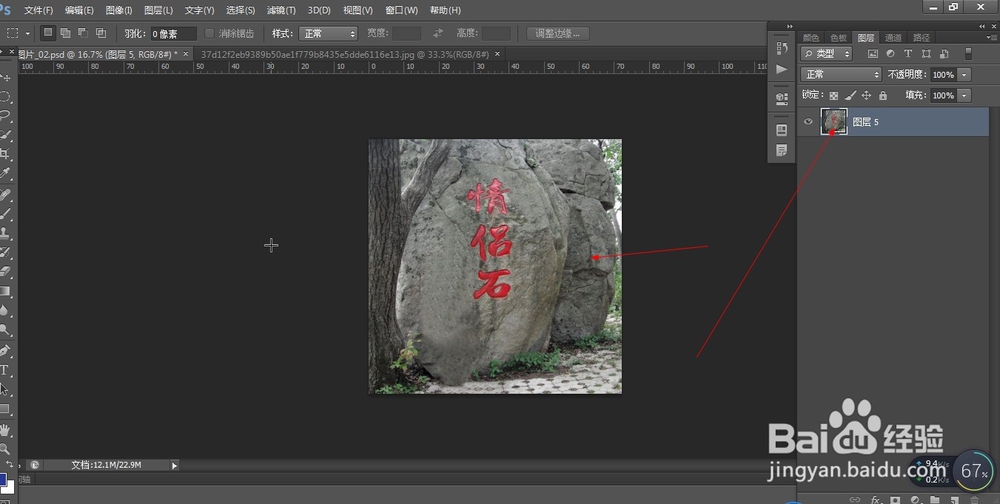Collapse the right panels to icons

982,26
